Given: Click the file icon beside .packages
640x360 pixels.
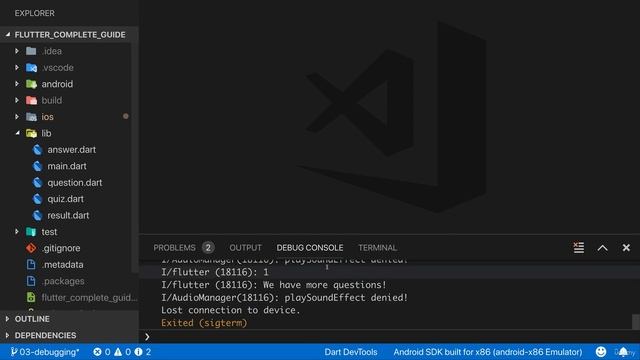Looking at the screenshot, I should 31,281.
